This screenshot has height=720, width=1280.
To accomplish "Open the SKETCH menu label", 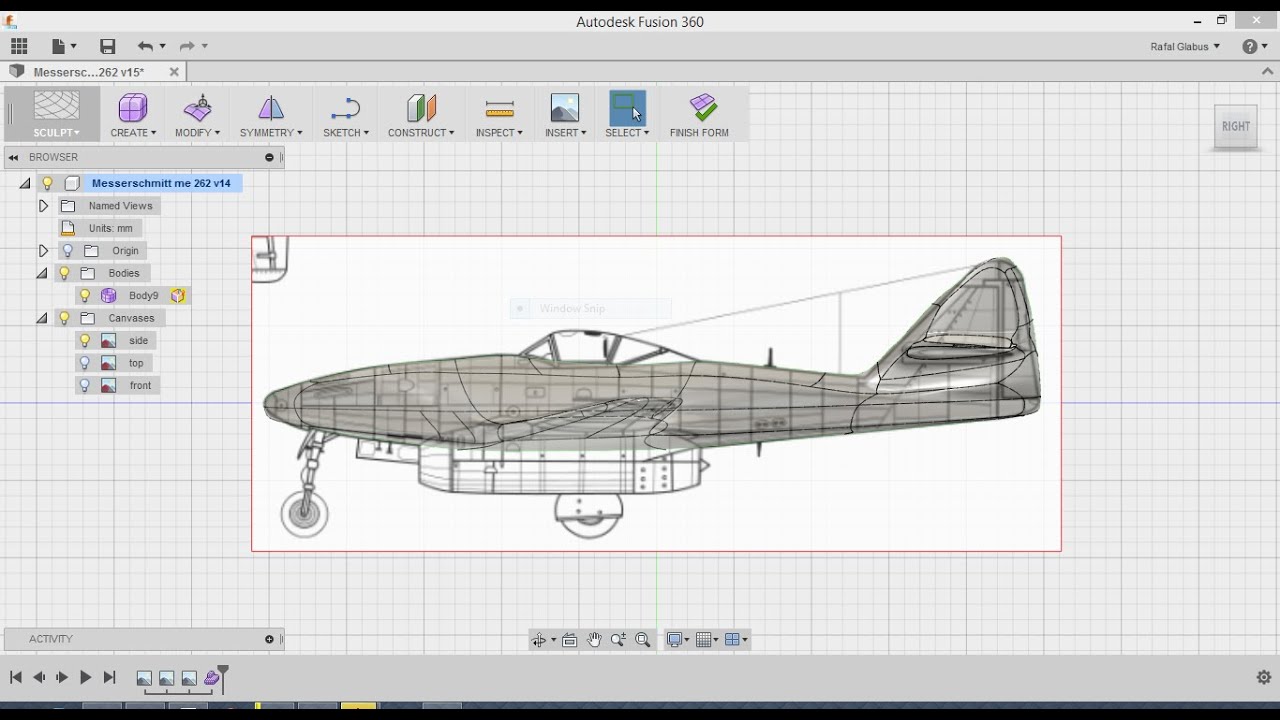I will click(x=346, y=133).
